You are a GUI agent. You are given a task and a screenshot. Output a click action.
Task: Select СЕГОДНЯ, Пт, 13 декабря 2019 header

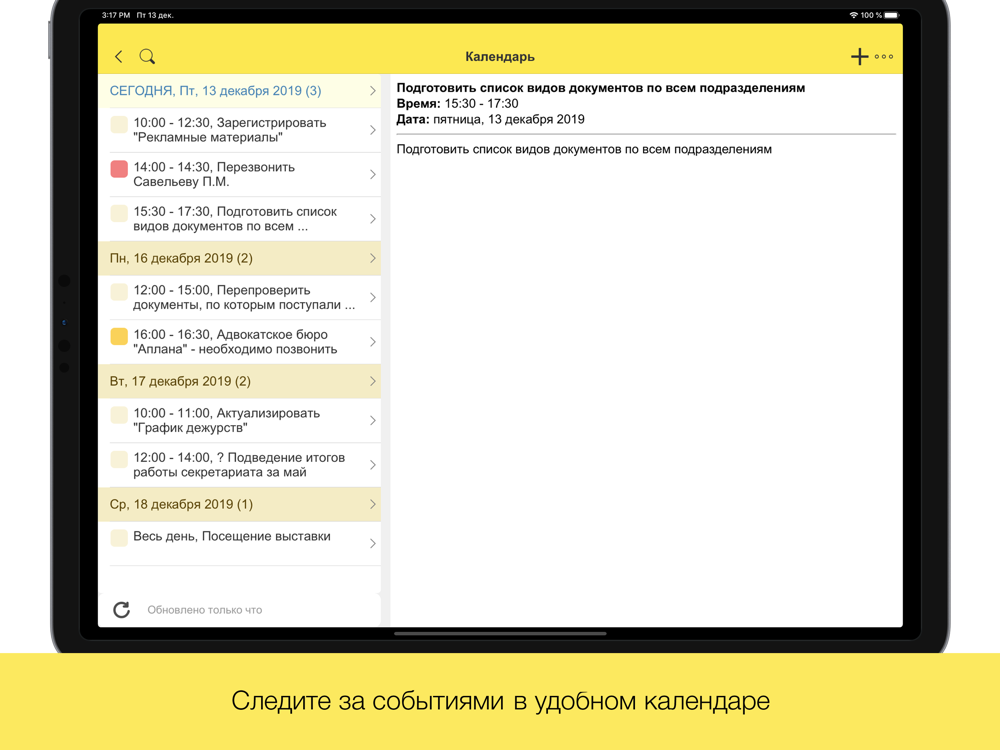click(x=239, y=91)
